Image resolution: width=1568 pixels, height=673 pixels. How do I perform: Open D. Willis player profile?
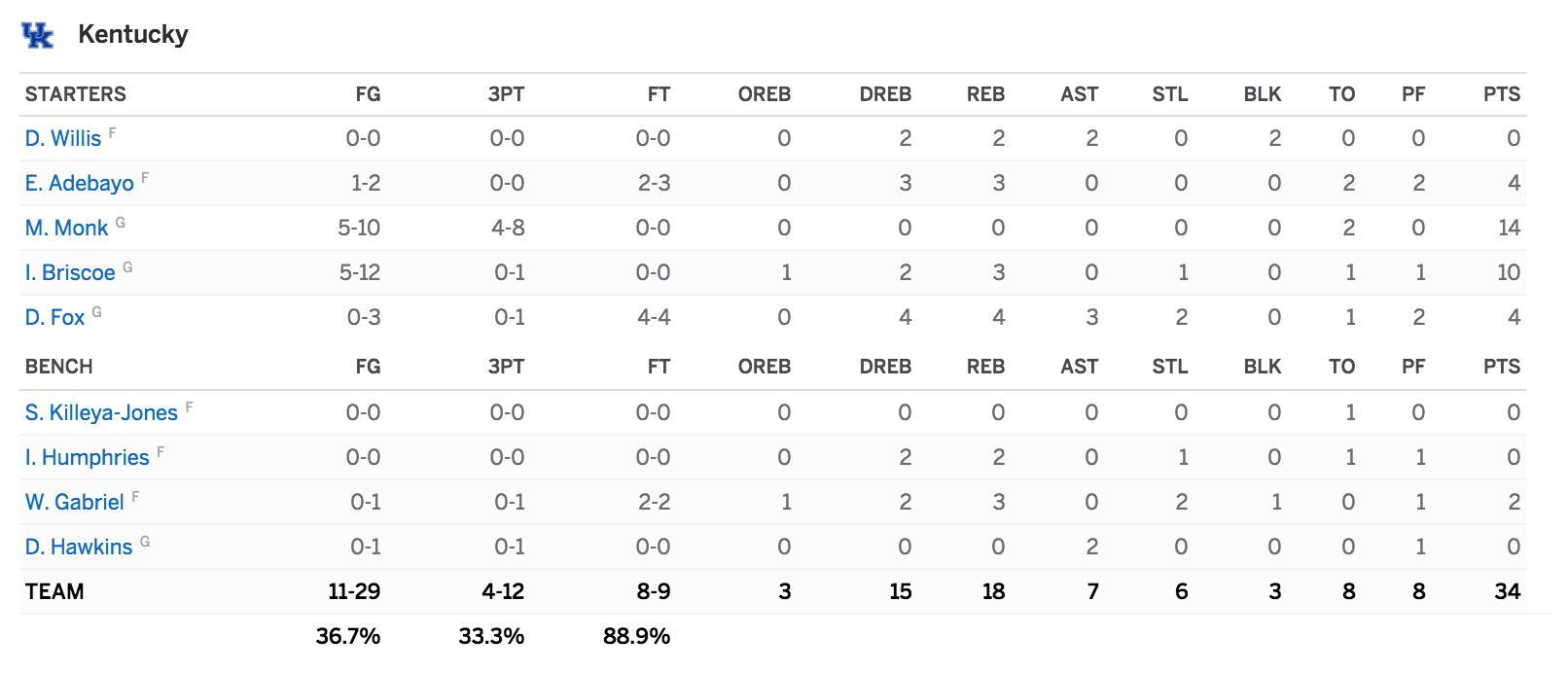[x=63, y=138]
